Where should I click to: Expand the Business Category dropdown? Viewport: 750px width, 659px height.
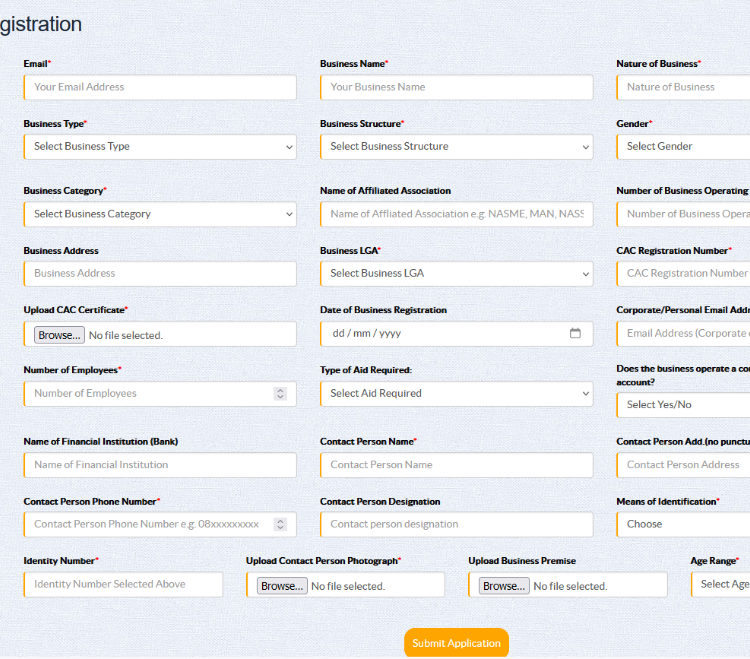coord(160,214)
